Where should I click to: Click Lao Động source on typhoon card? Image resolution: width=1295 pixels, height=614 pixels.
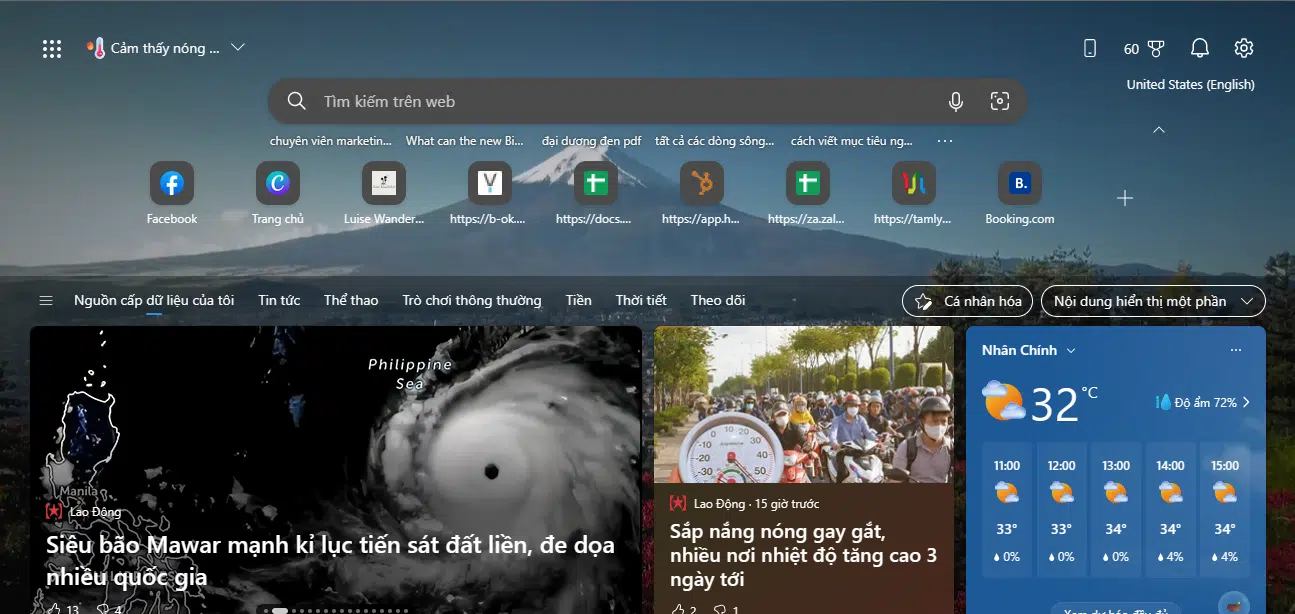(x=83, y=512)
